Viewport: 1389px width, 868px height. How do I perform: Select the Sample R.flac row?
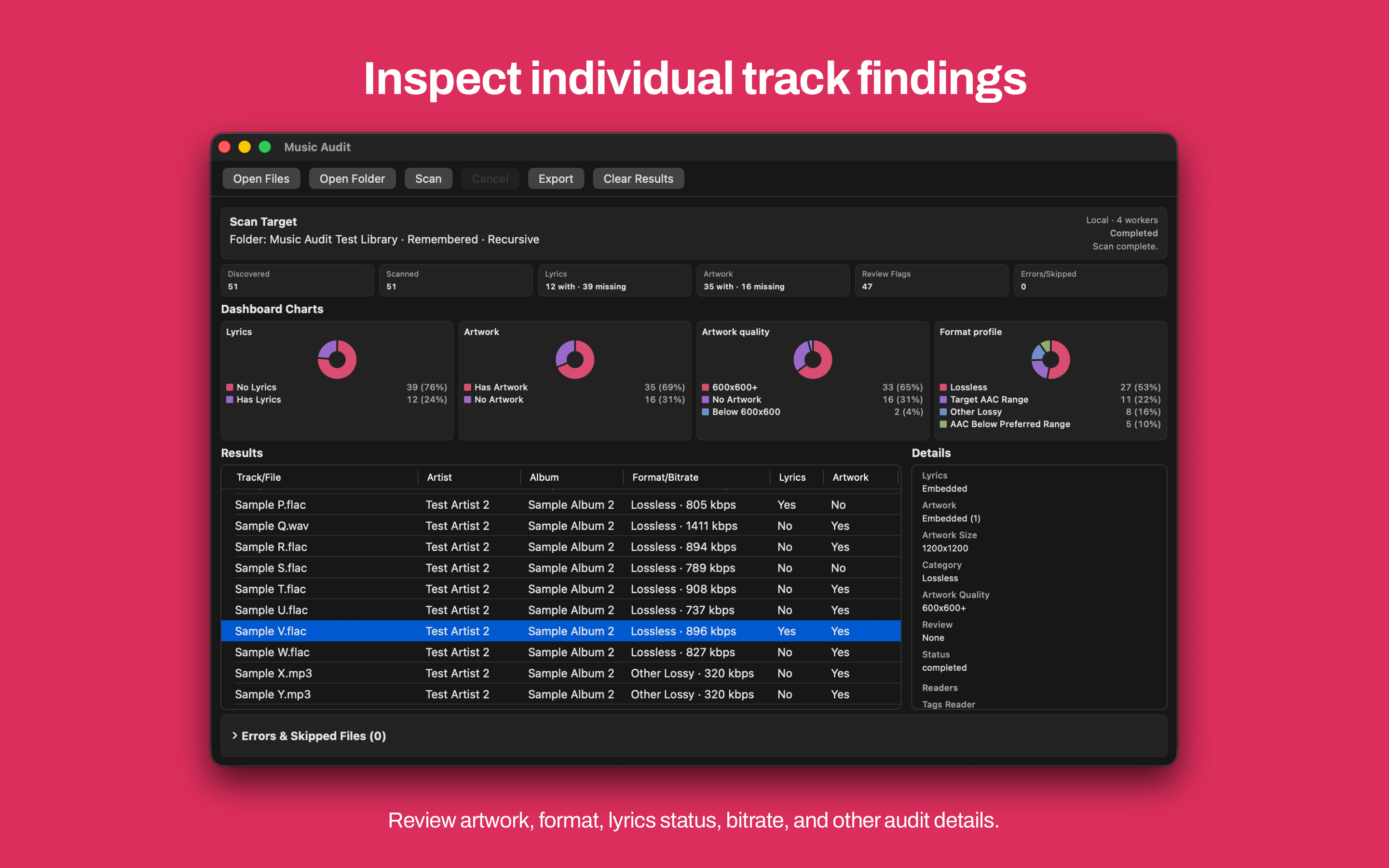[x=561, y=547]
